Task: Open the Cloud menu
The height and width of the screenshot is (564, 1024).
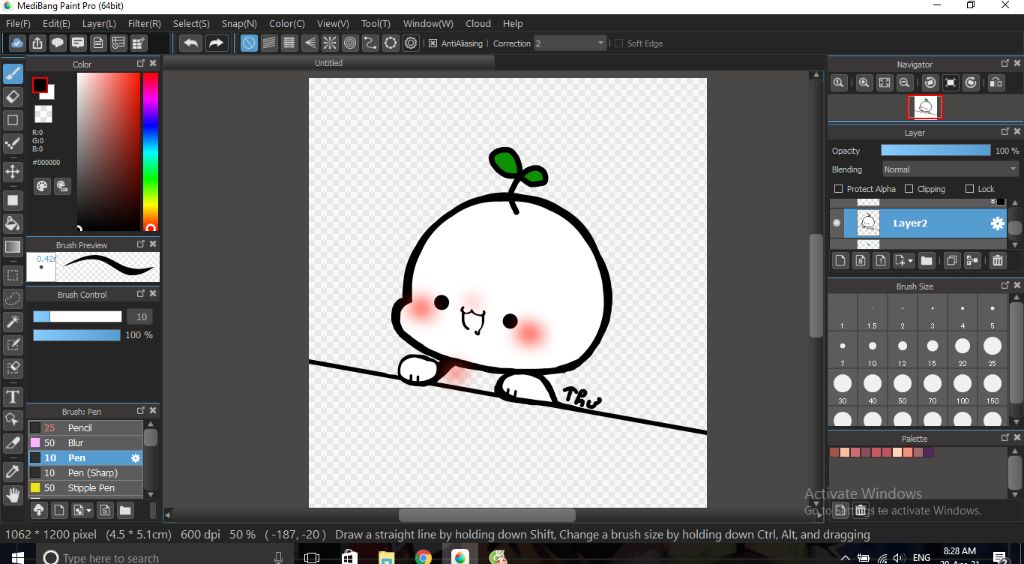Action: [x=478, y=24]
